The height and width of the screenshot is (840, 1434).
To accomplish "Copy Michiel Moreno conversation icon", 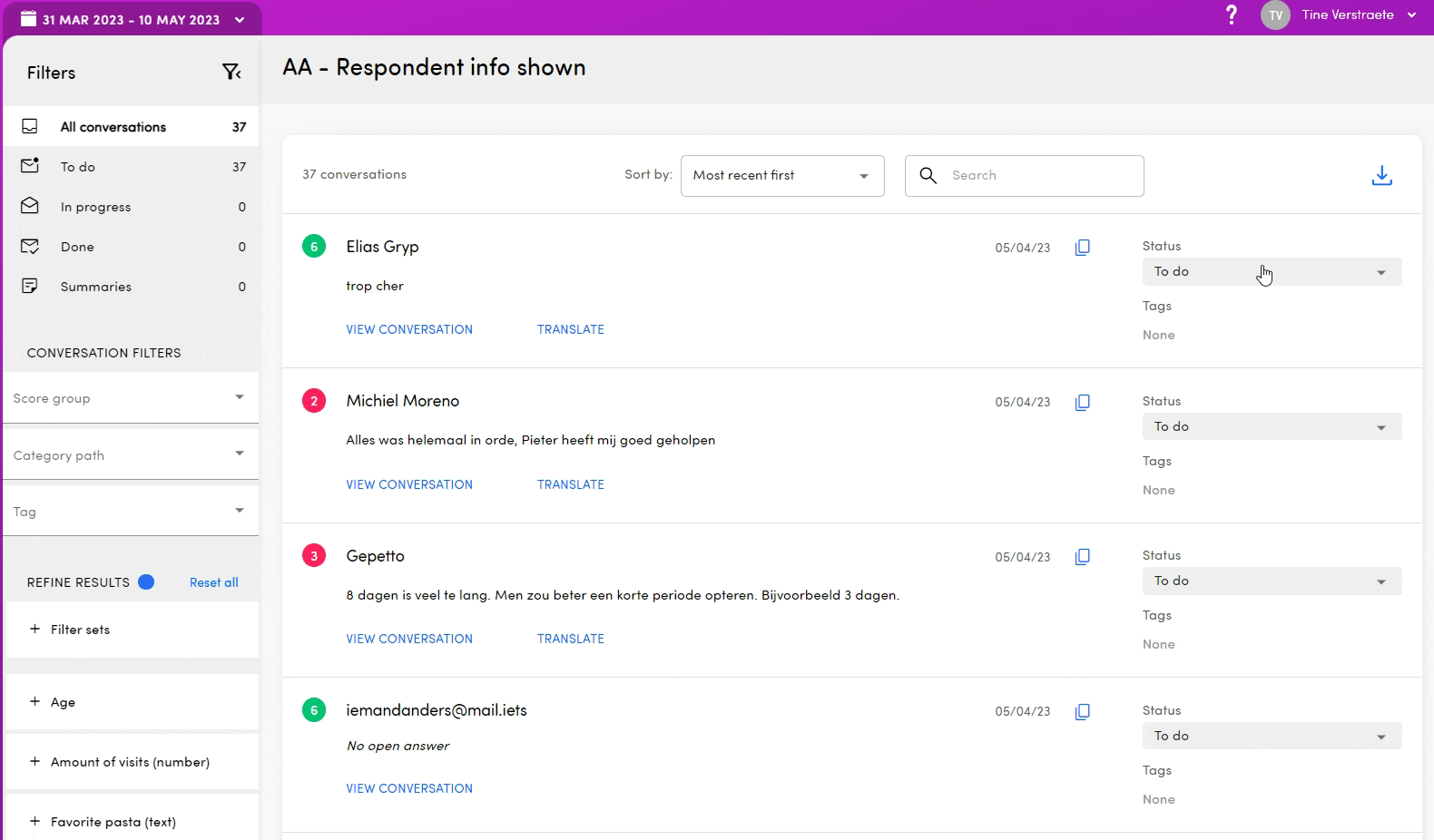I will click(1082, 402).
